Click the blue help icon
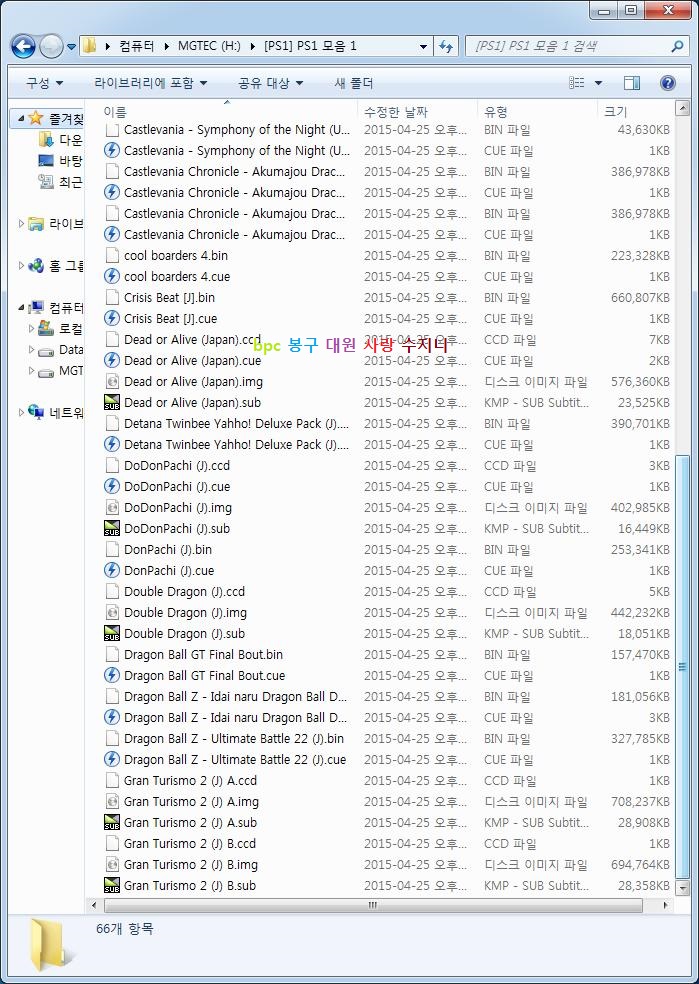Screen dimensions: 699x984 [x=668, y=83]
